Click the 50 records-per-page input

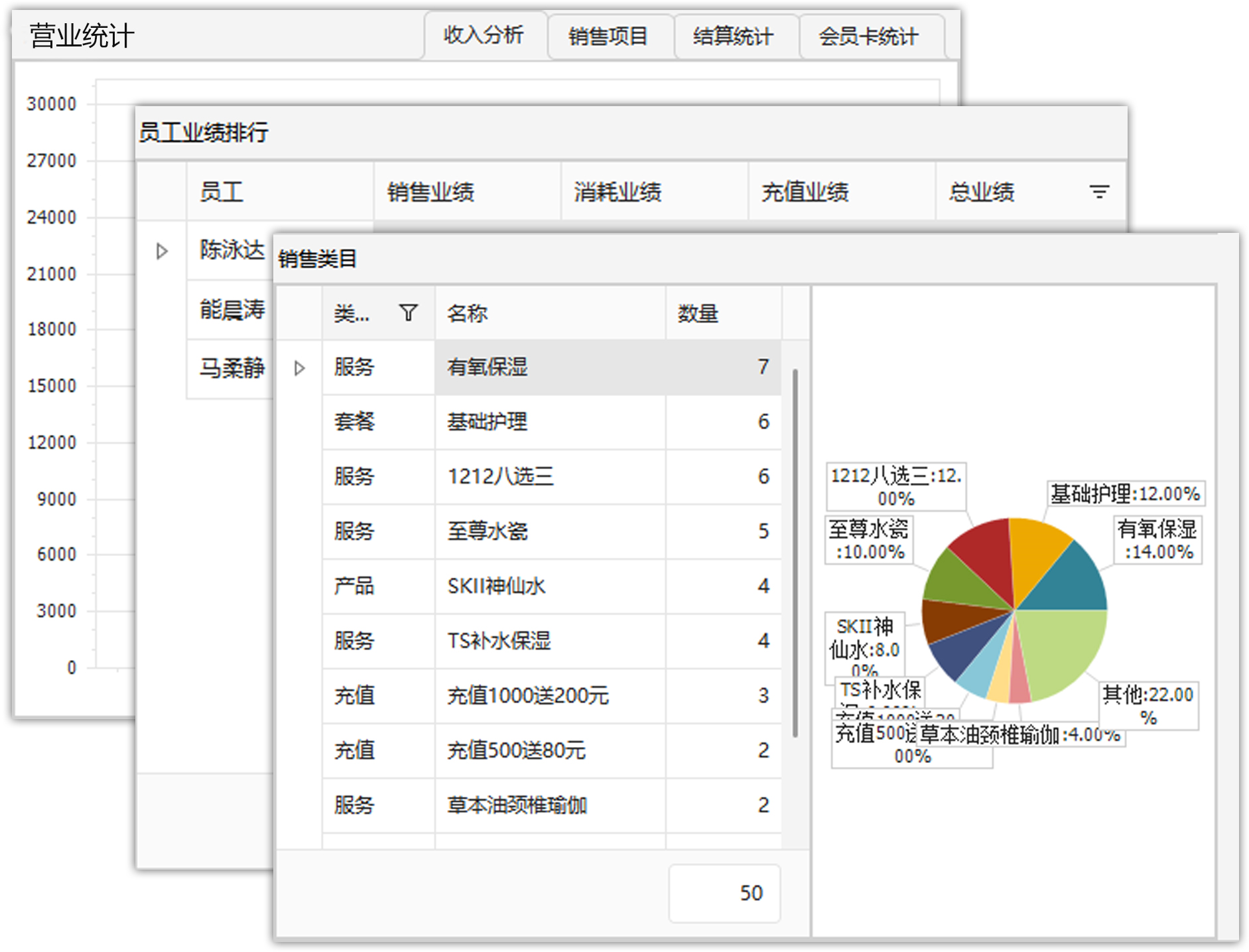[x=724, y=893]
